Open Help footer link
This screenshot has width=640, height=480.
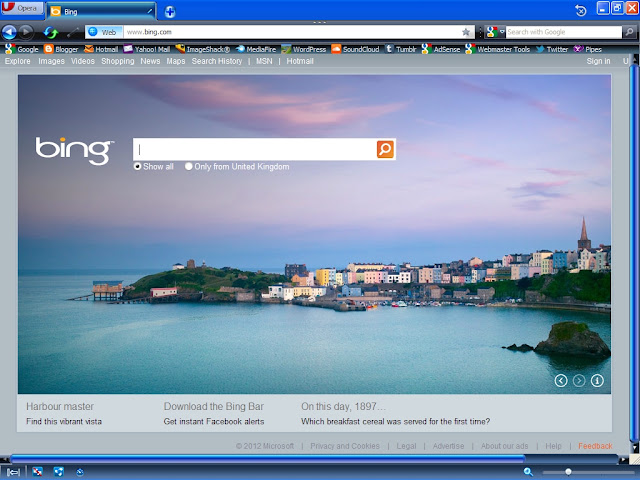pos(553,446)
